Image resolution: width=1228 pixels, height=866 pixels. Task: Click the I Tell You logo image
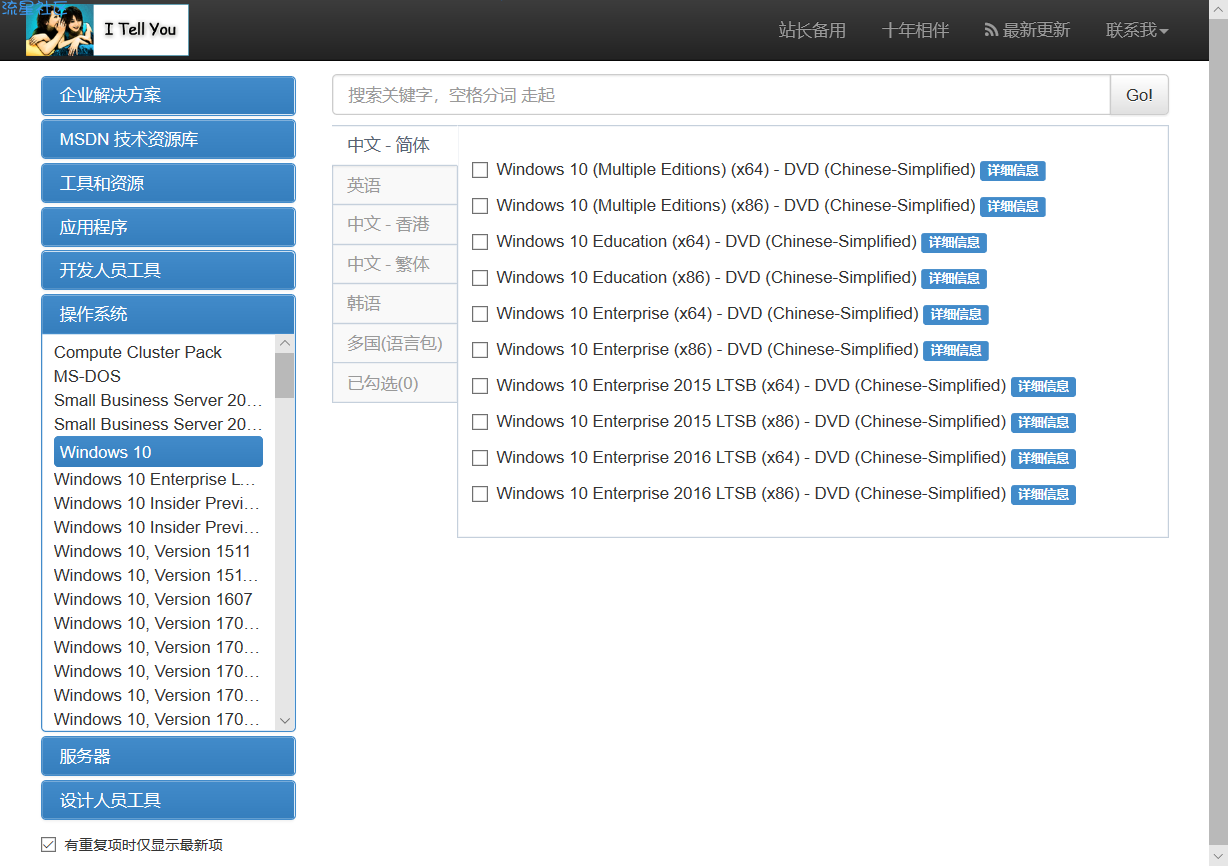[107, 29]
